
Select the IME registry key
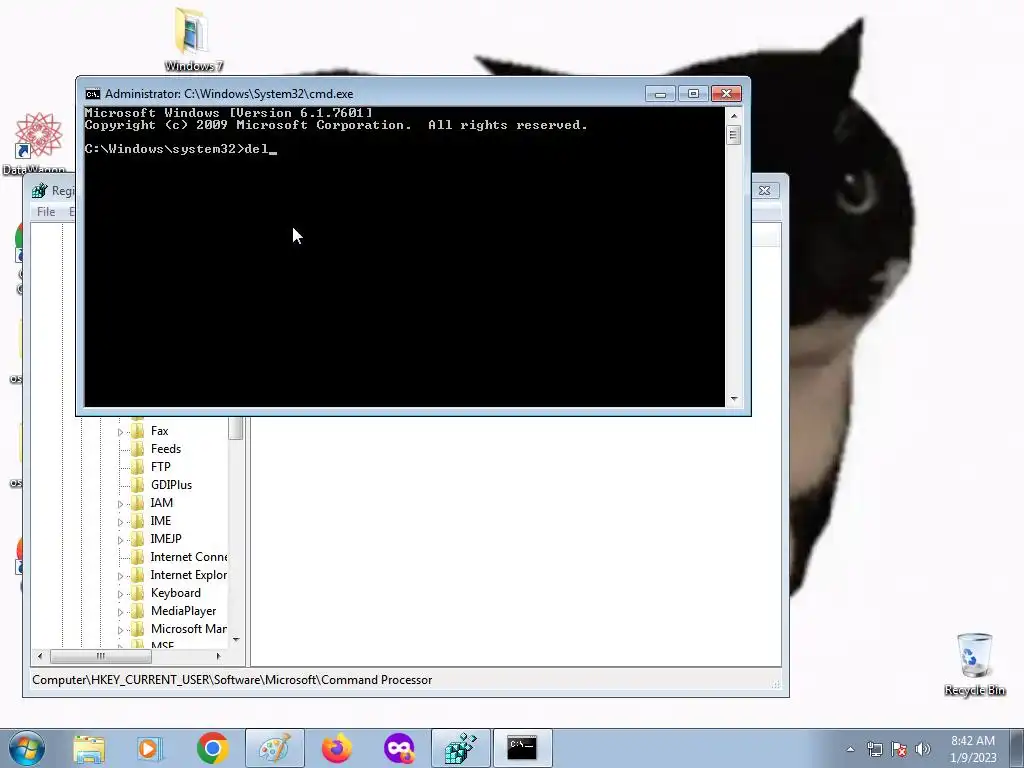[161, 520]
